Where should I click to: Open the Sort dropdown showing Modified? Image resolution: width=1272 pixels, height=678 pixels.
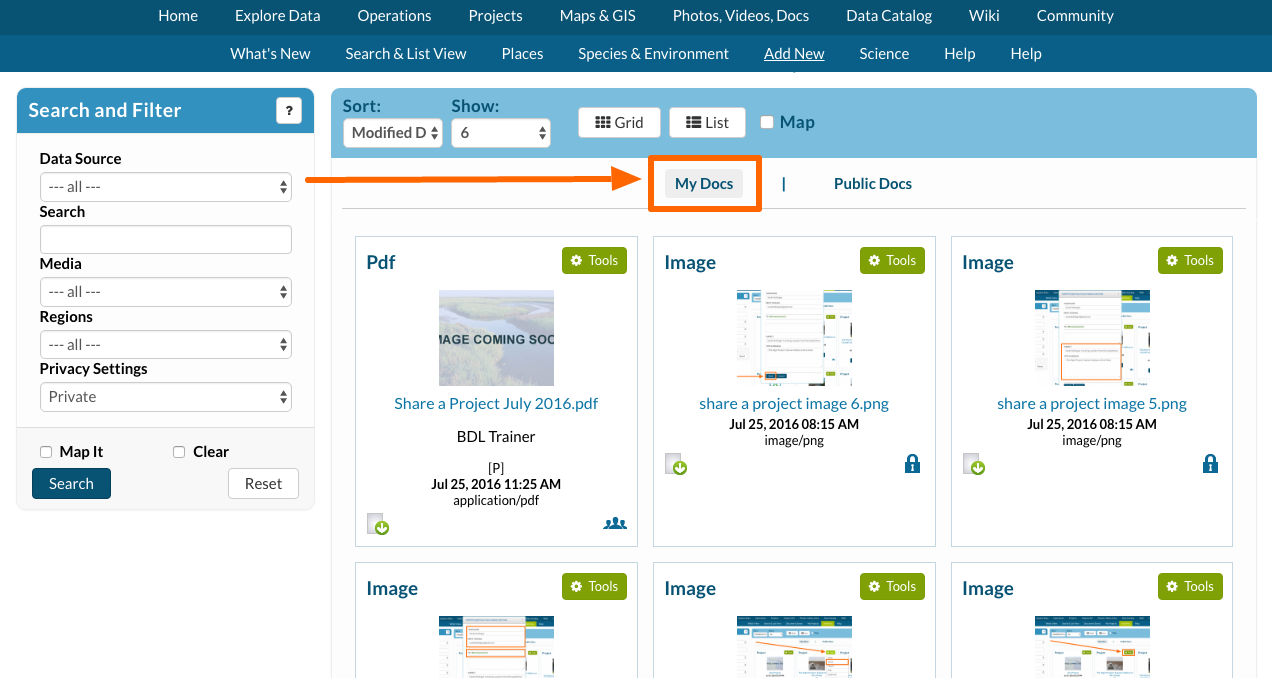coord(392,133)
